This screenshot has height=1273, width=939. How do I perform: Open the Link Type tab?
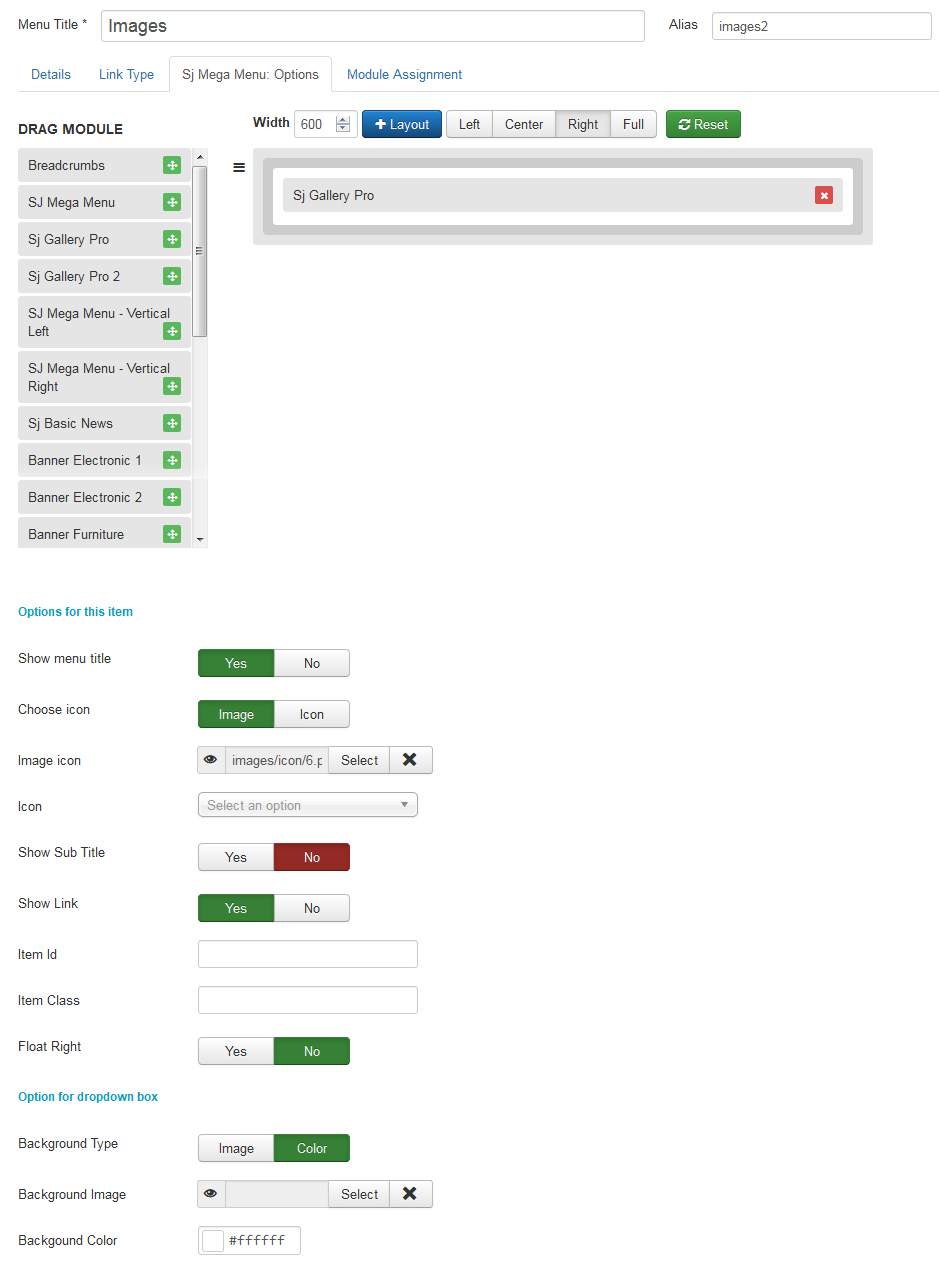click(126, 75)
